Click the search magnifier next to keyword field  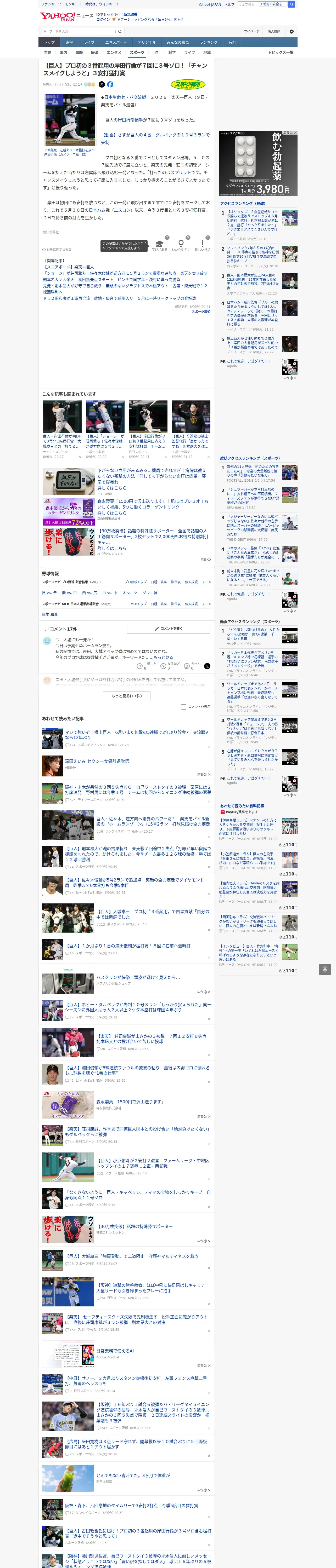point(120,31)
